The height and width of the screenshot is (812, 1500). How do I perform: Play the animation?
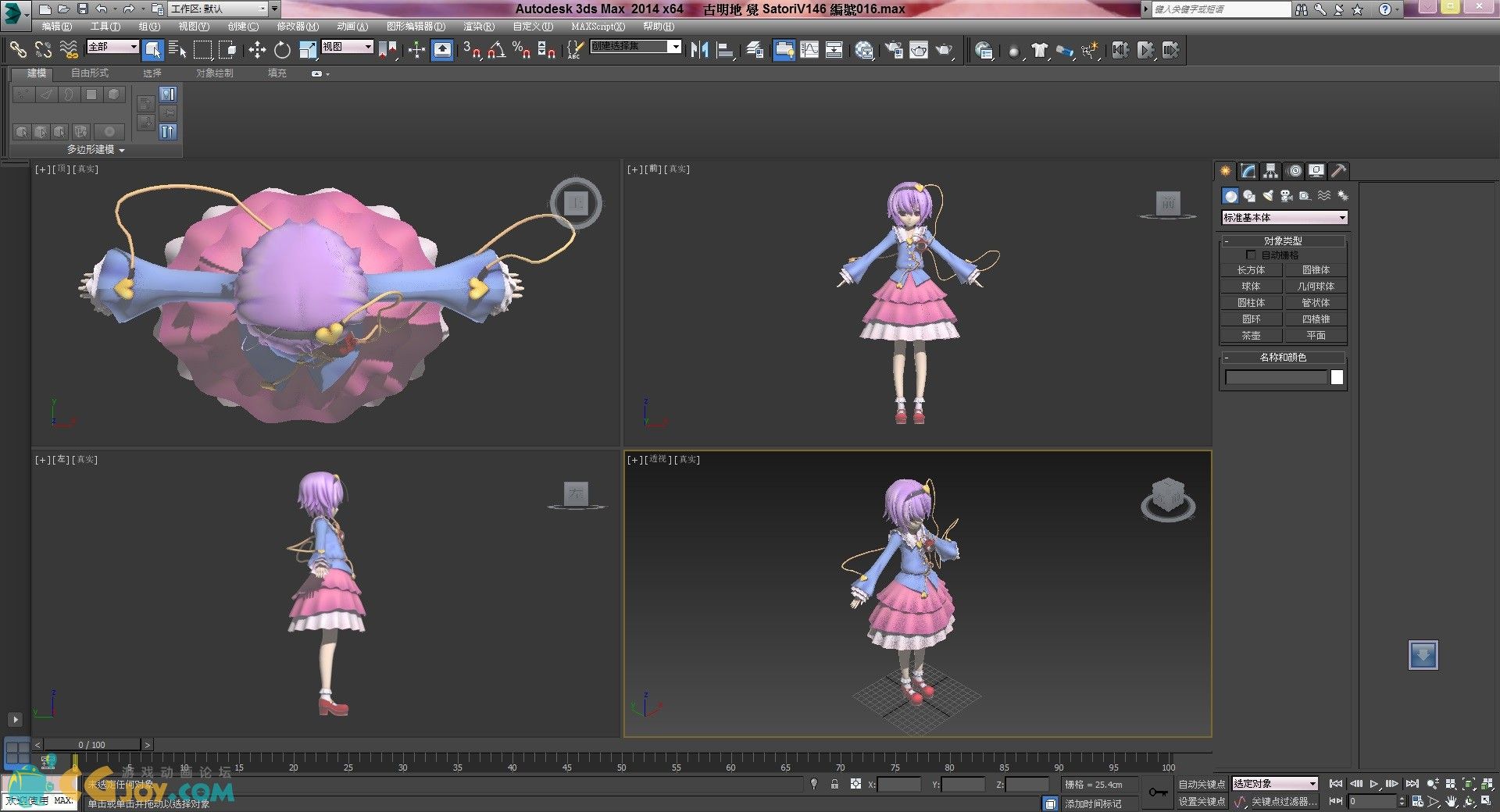click(x=1374, y=784)
